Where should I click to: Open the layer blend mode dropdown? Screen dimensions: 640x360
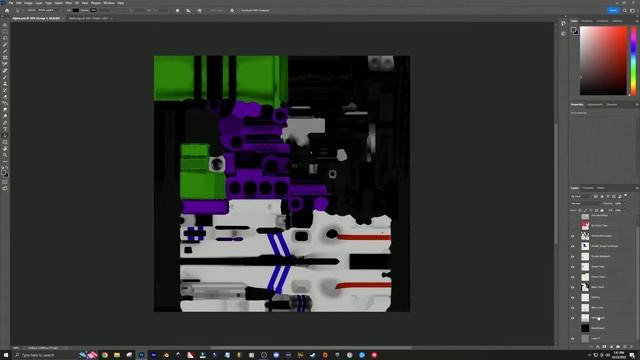click(x=585, y=203)
